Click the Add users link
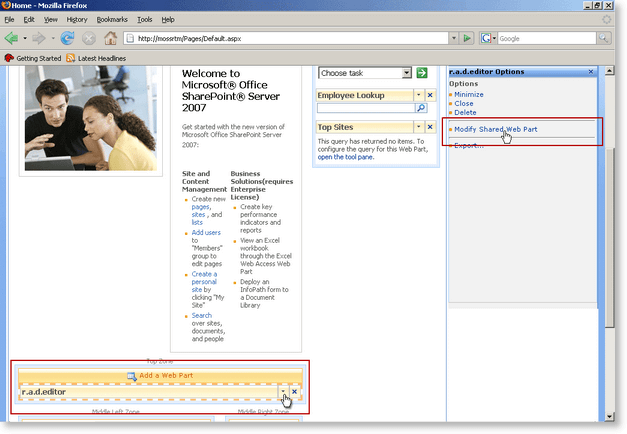This screenshot has width=627, height=434. point(206,232)
